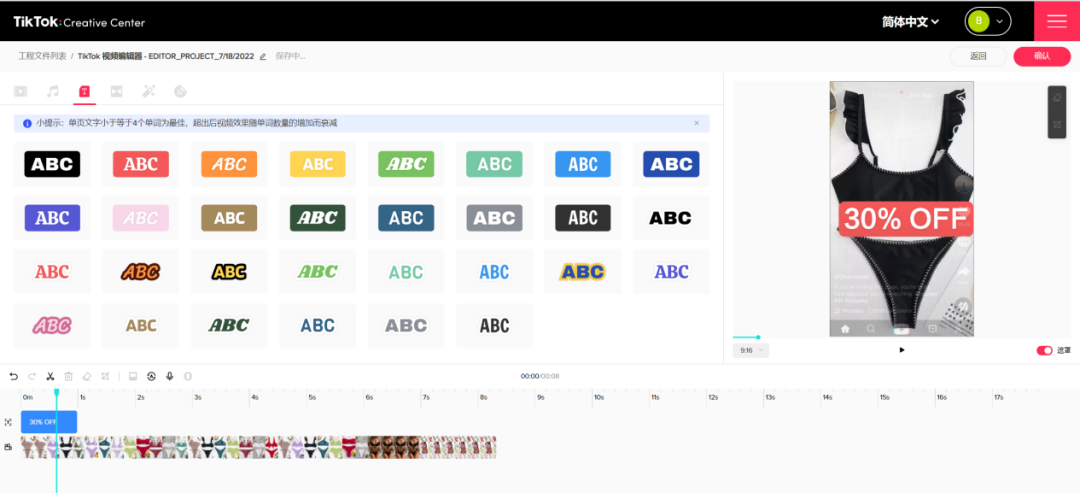Screen dimensions: 1080x493
Task: Expand the user account avatar dropdown
Action: pos(987,21)
